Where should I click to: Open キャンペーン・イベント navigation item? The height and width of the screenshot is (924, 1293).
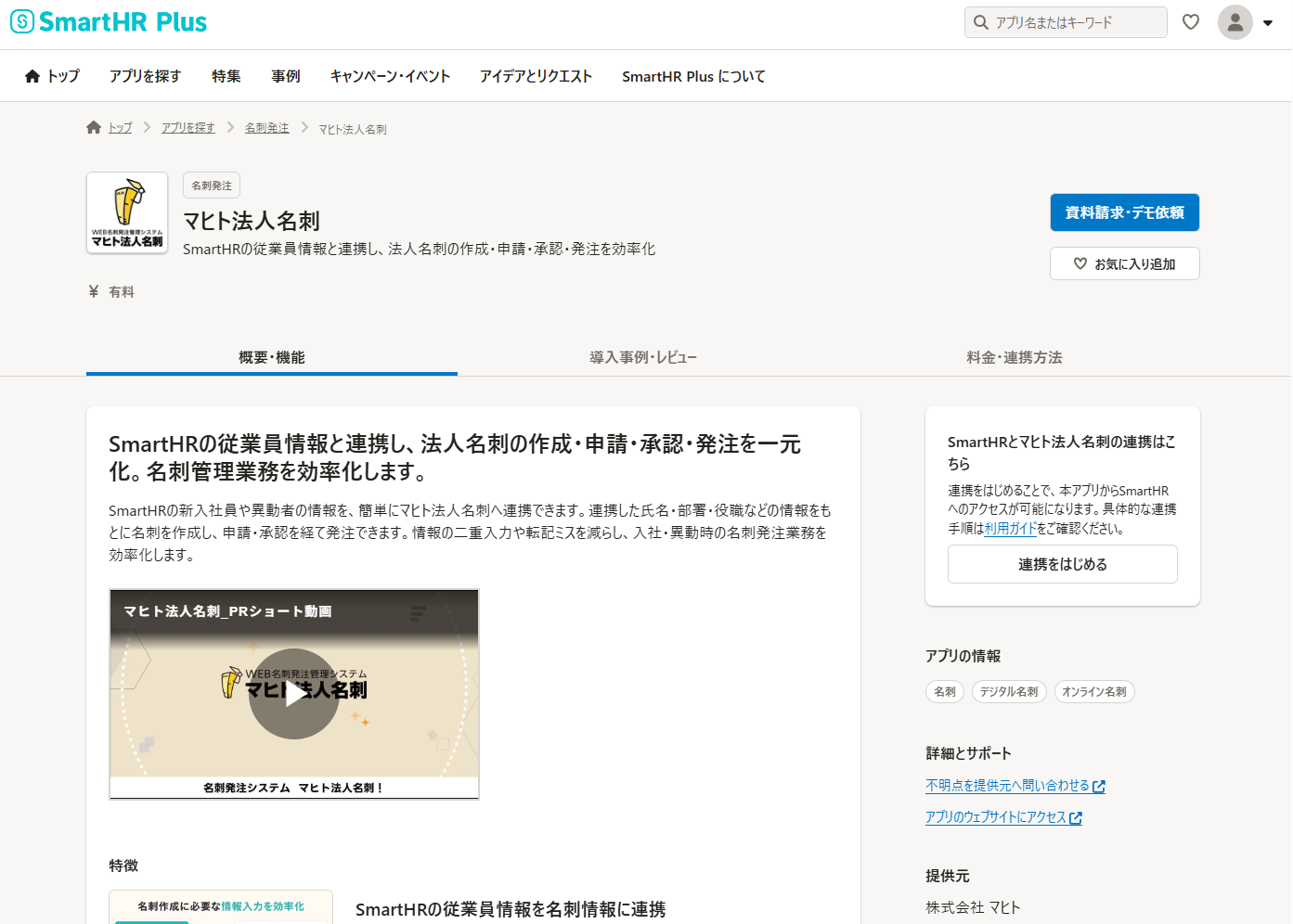(x=390, y=76)
